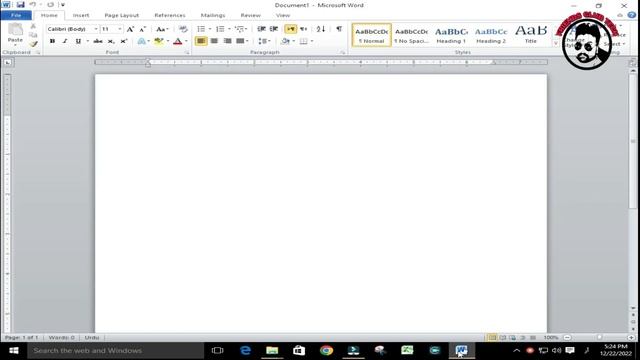Apply text highlight color

click(159, 41)
